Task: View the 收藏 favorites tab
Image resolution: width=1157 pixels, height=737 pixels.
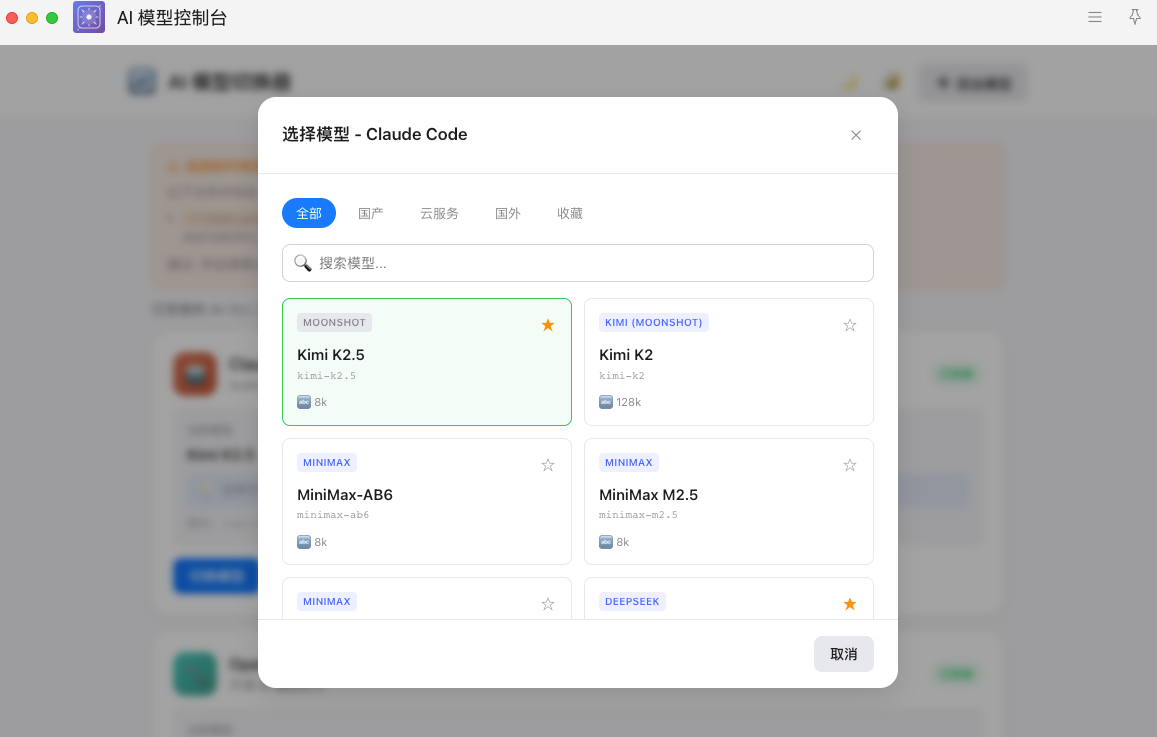Action: pyautogui.click(x=570, y=213)
